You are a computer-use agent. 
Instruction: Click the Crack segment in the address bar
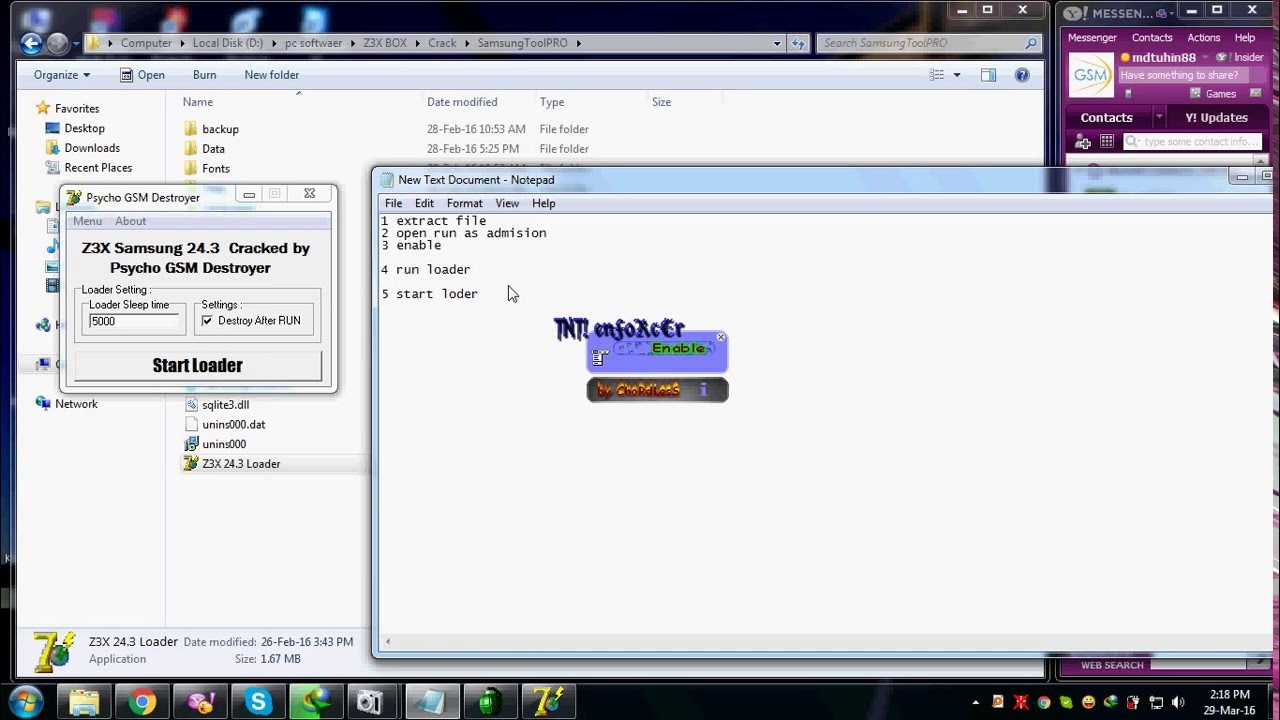[x=442, y=43]
